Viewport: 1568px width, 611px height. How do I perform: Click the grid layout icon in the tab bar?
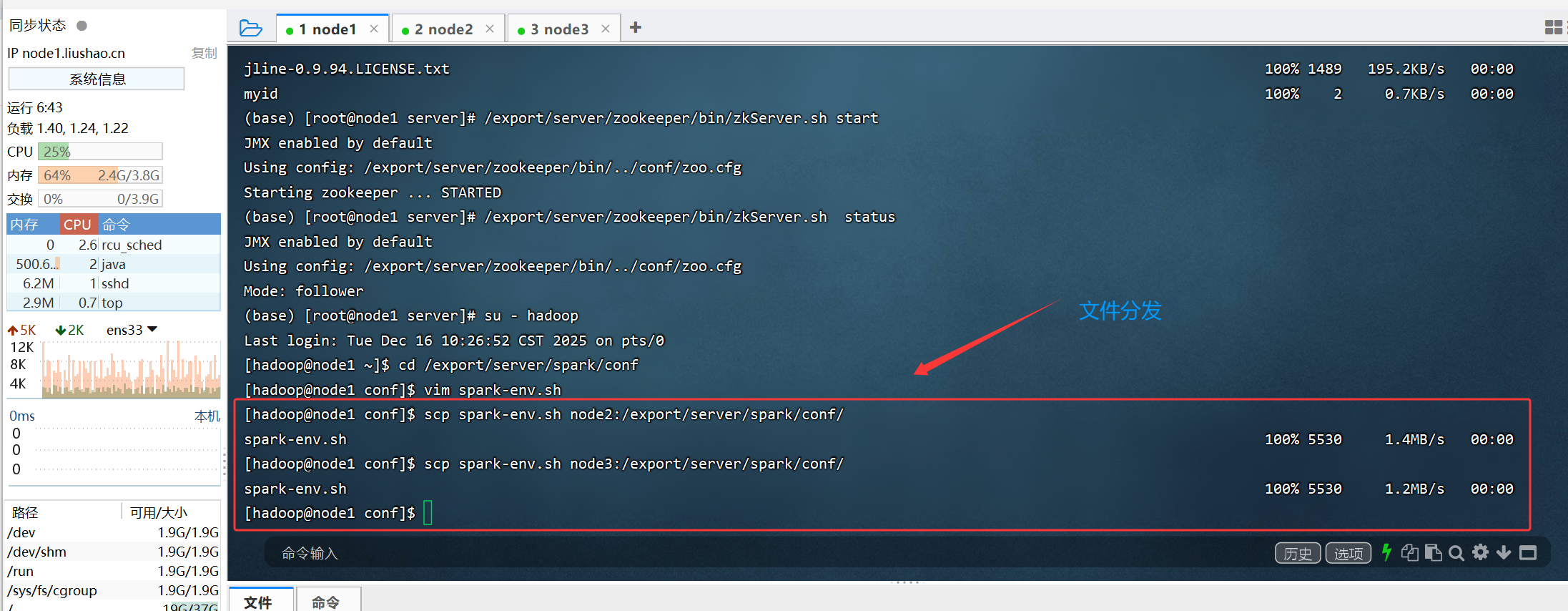pyautogui.click(x=1554, y=27)
